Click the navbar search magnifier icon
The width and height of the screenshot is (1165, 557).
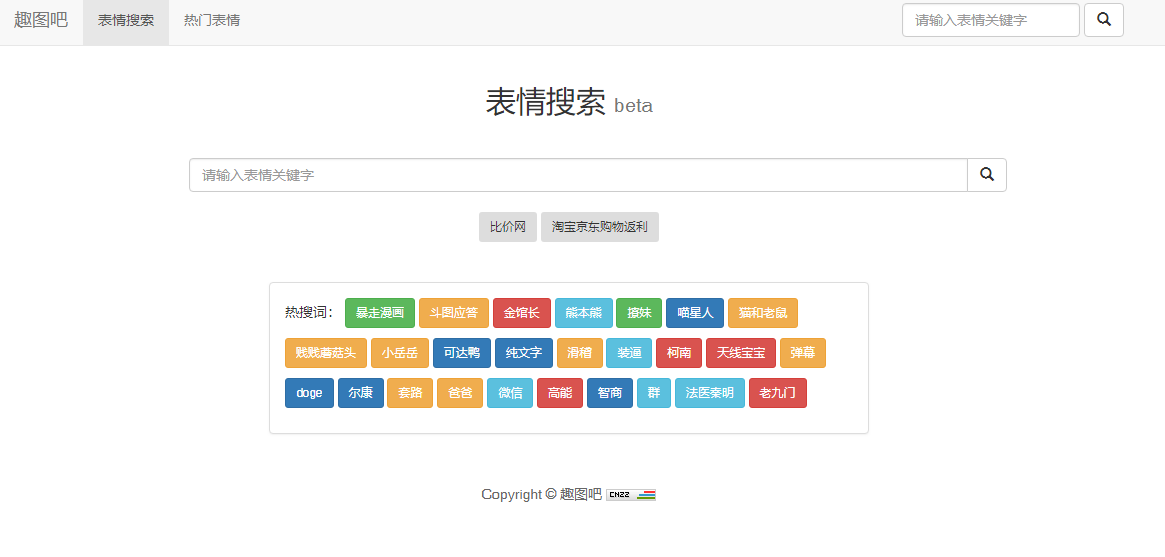click(x=1103, y=20)
